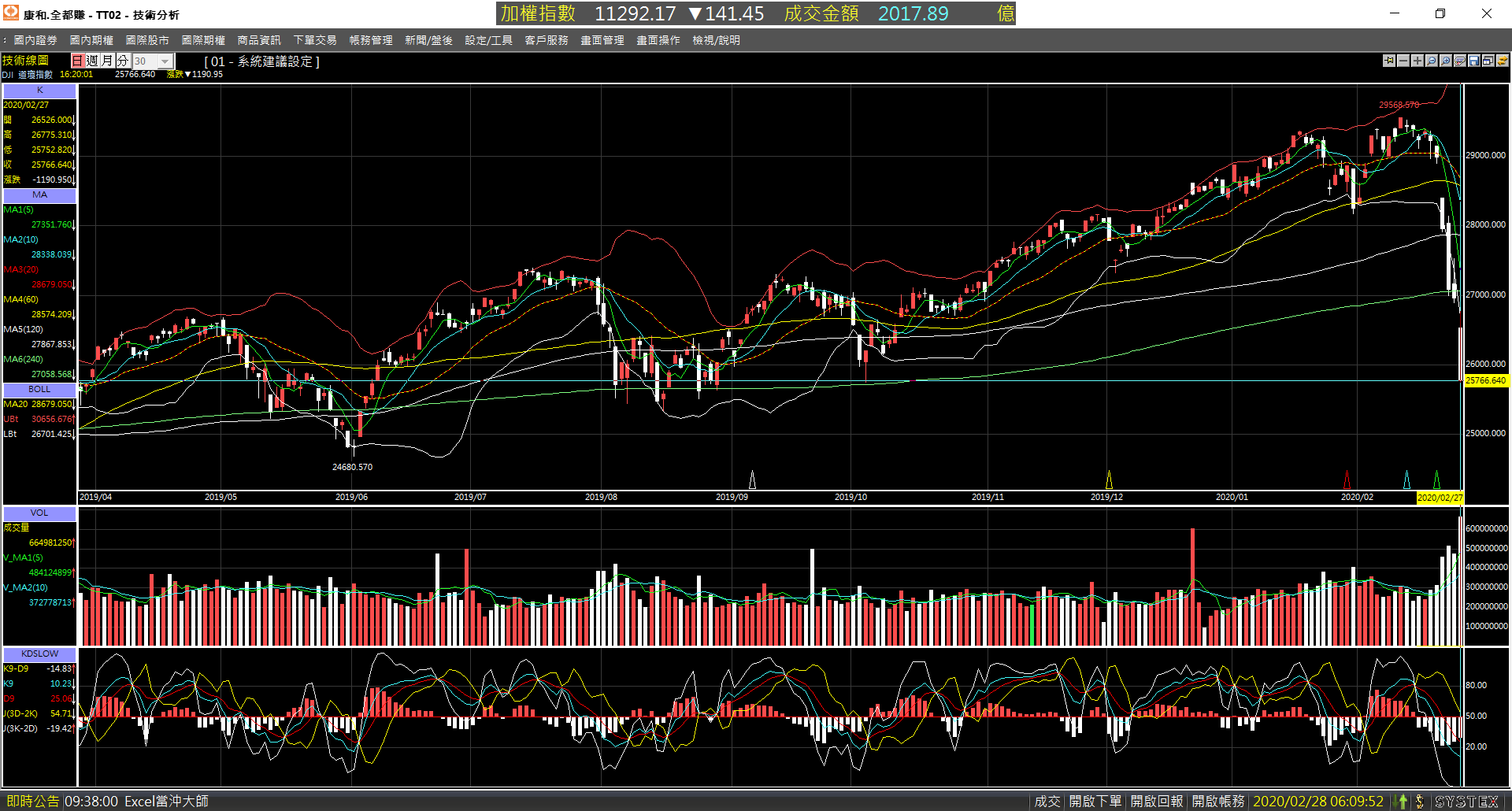Click 開啟回報 button
The height and width of the screenshot is (811, 1512).
click(1157, 801)
